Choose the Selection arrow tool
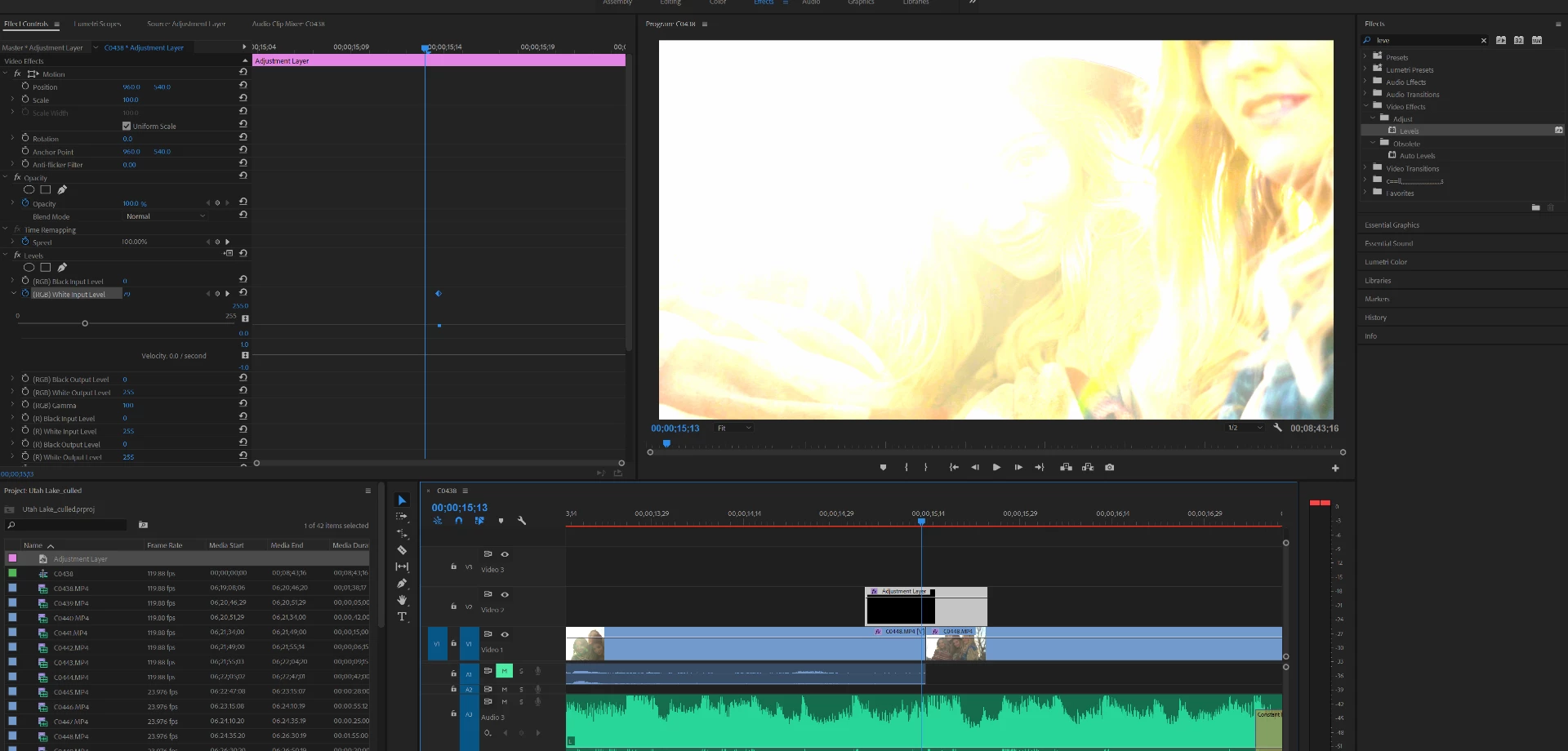Screen dimensions: 1568x751 coord(402,500)
